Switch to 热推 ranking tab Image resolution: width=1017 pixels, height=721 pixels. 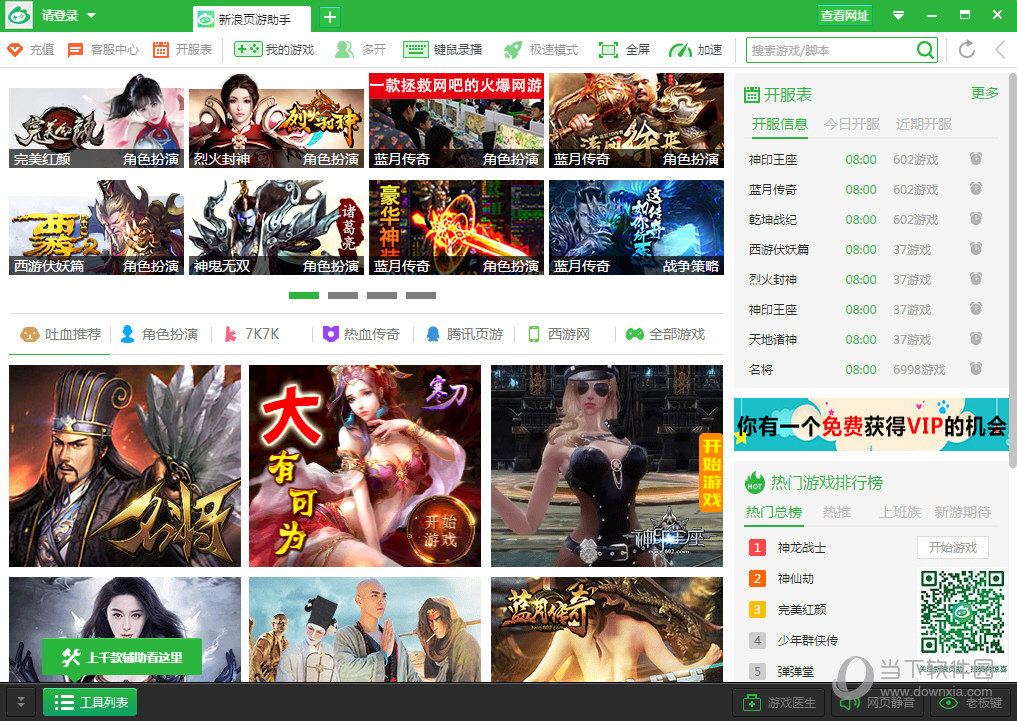pyautogui.click(x=837, y=512)
